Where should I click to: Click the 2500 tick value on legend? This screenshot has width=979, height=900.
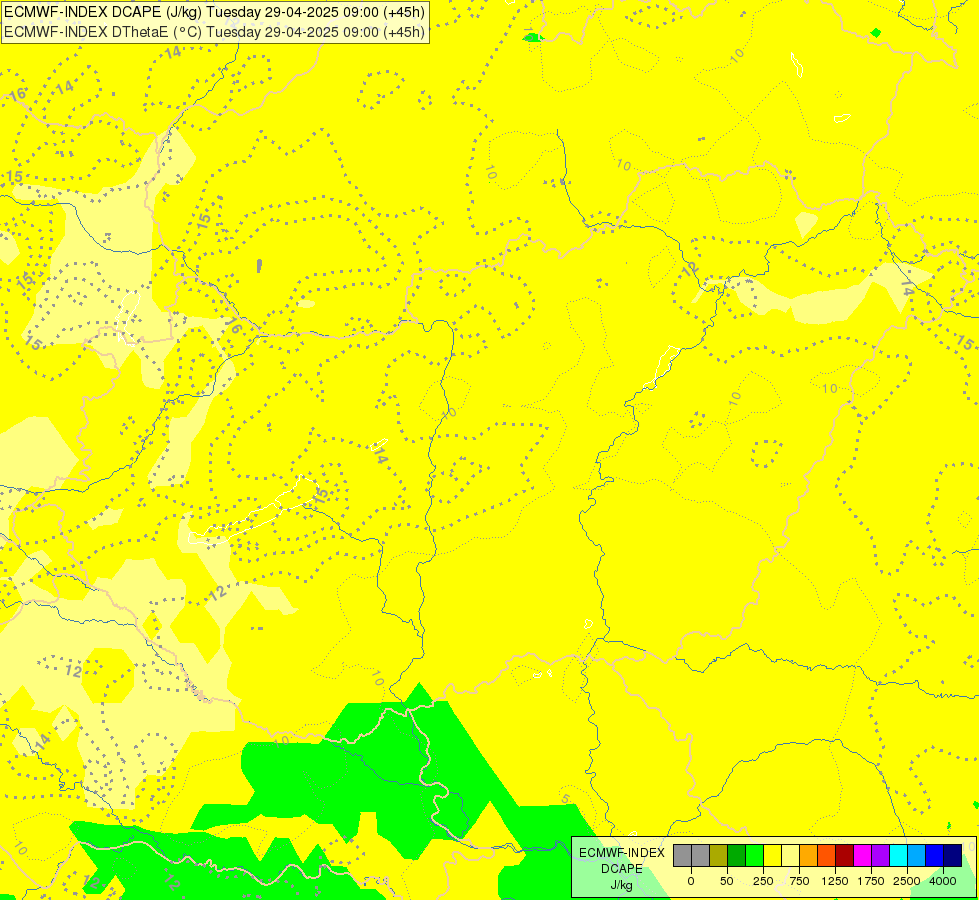click(907, 881)
